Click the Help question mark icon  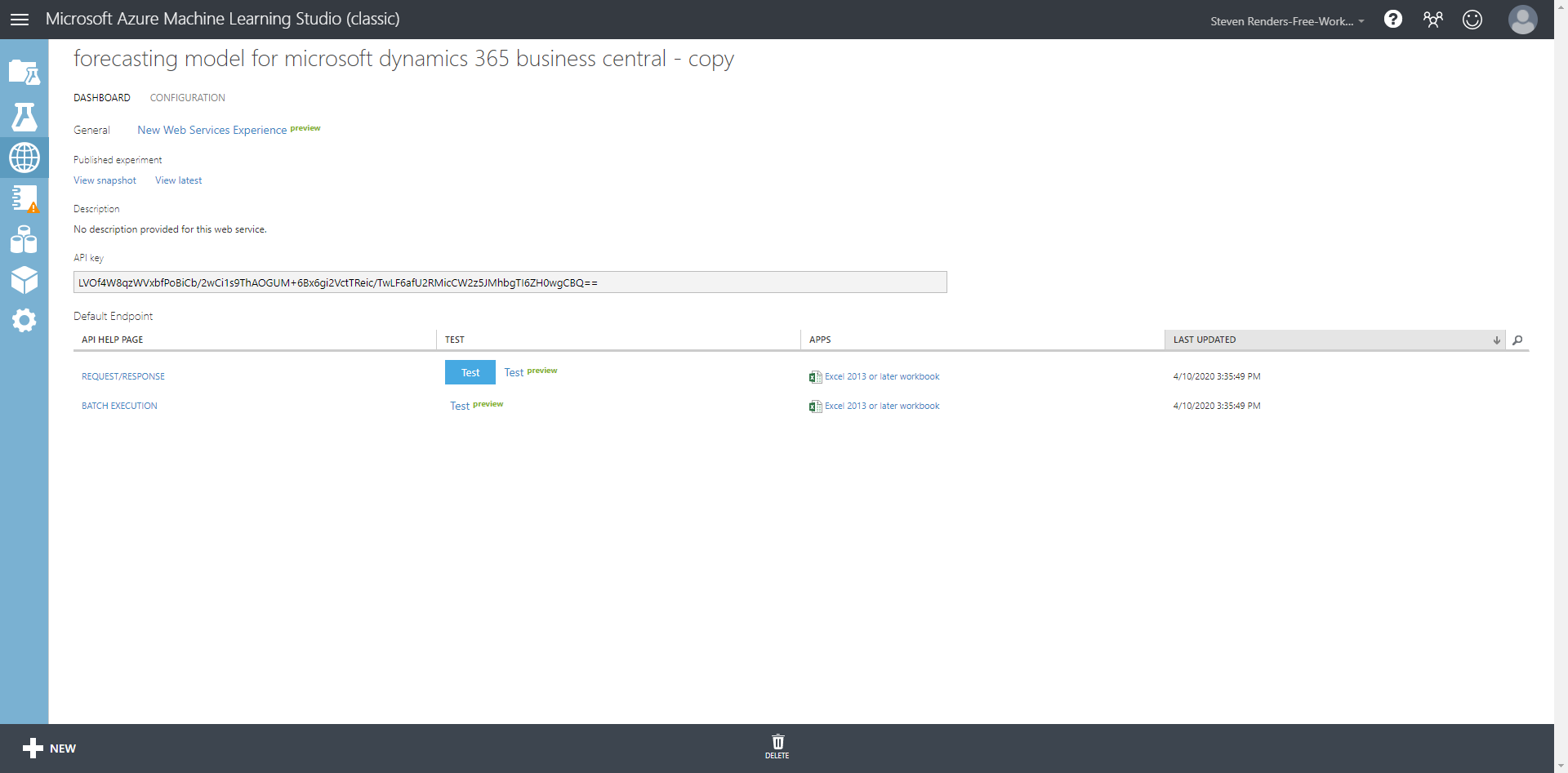pos(1393,20)
